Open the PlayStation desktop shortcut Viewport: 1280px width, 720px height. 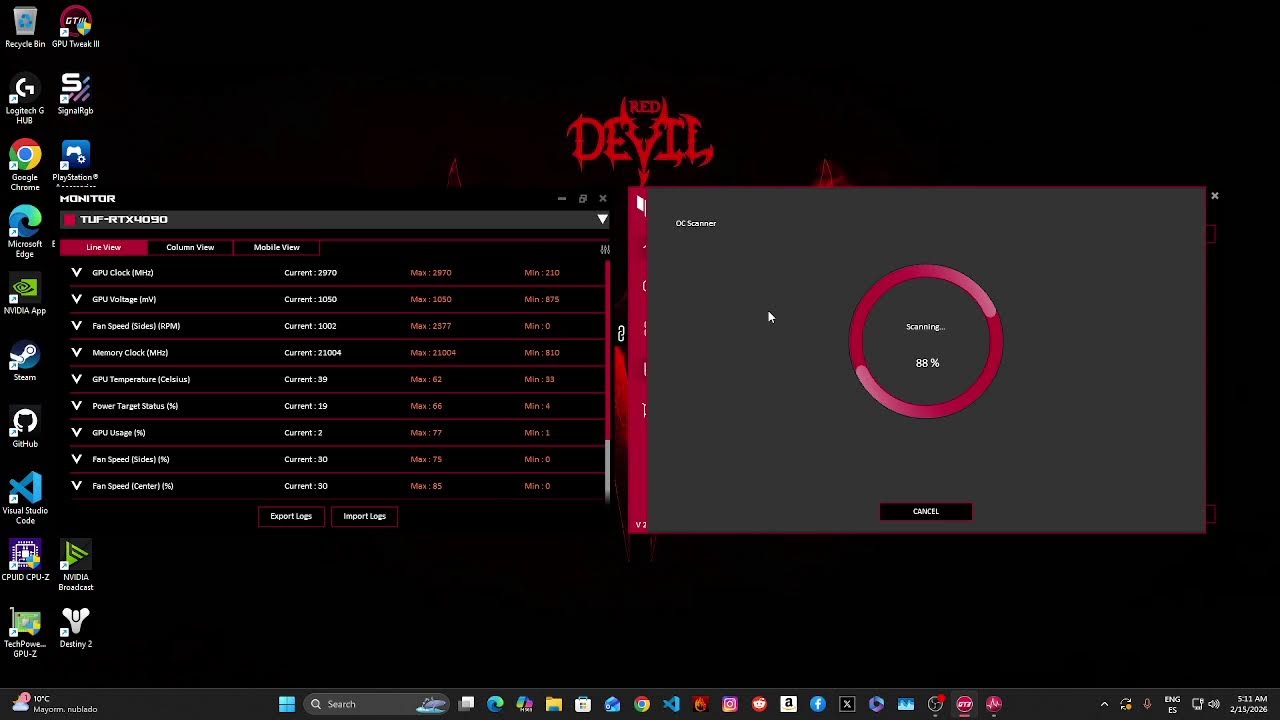coord(75,164)
